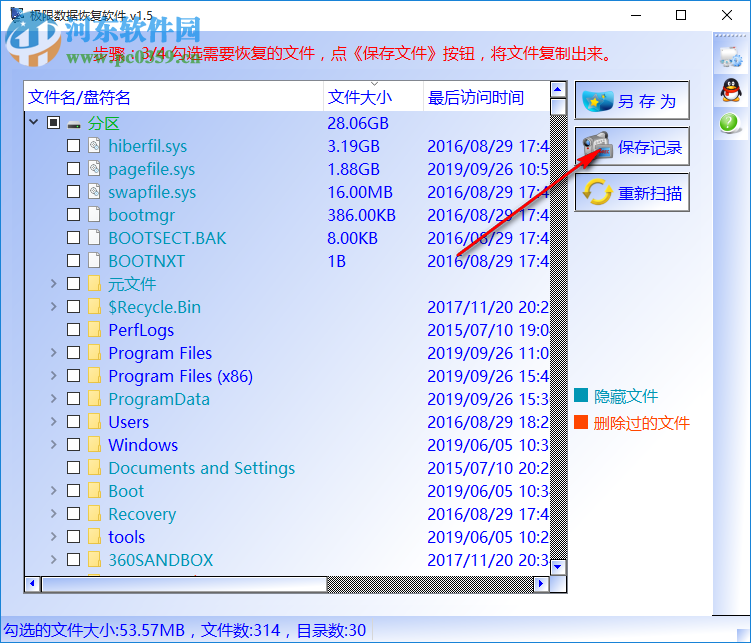
Task: Expand the 元文件 folder
Action: (x=54, y=283)
